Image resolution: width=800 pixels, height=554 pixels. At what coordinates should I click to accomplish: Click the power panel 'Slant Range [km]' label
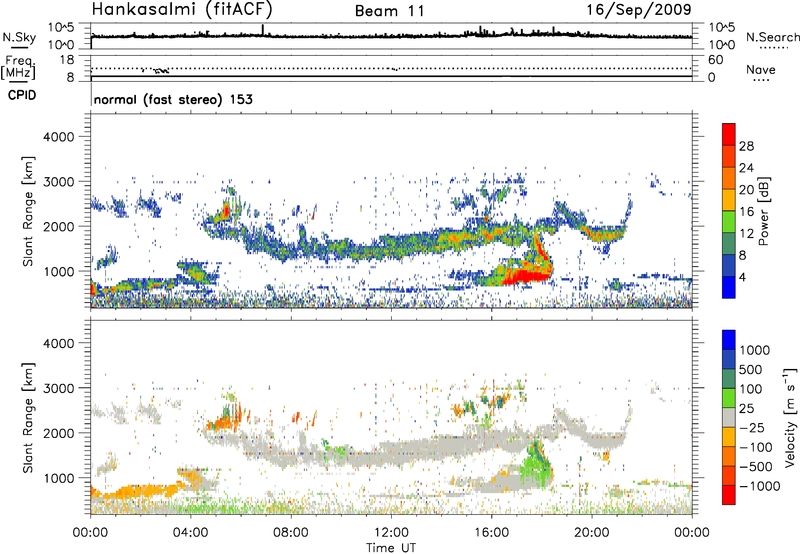(28, 211)
